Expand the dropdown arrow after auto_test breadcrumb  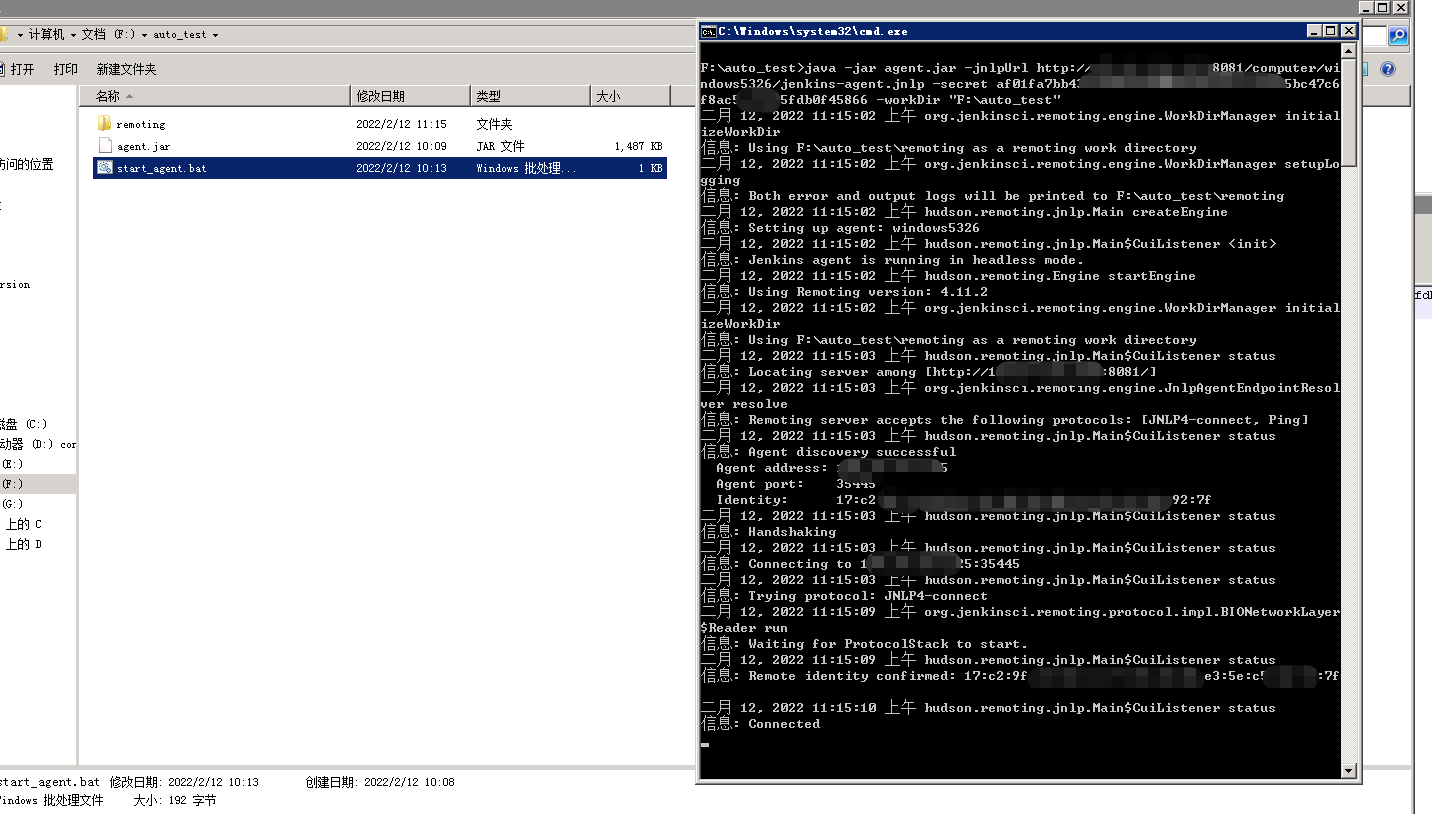click(215, 35)
